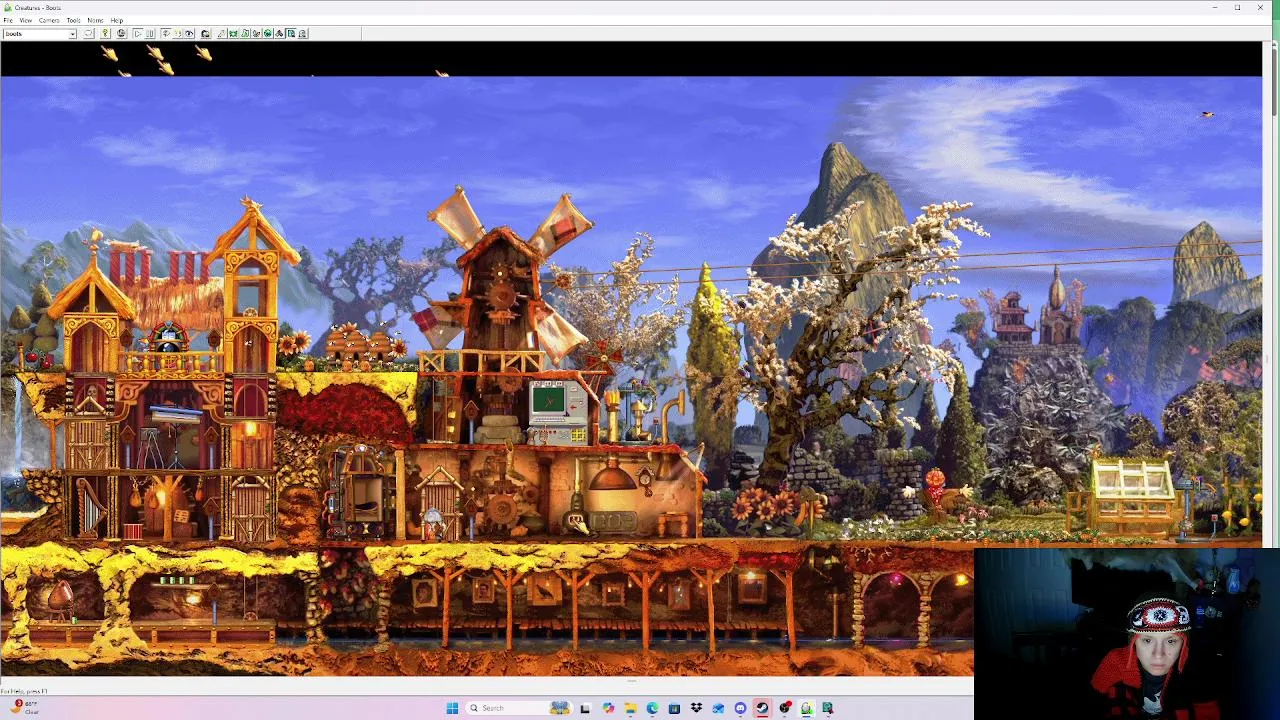The width and height of the screenshot is (1280, 720).
Task: Open the File menu
Action: (x=8, y=20)
